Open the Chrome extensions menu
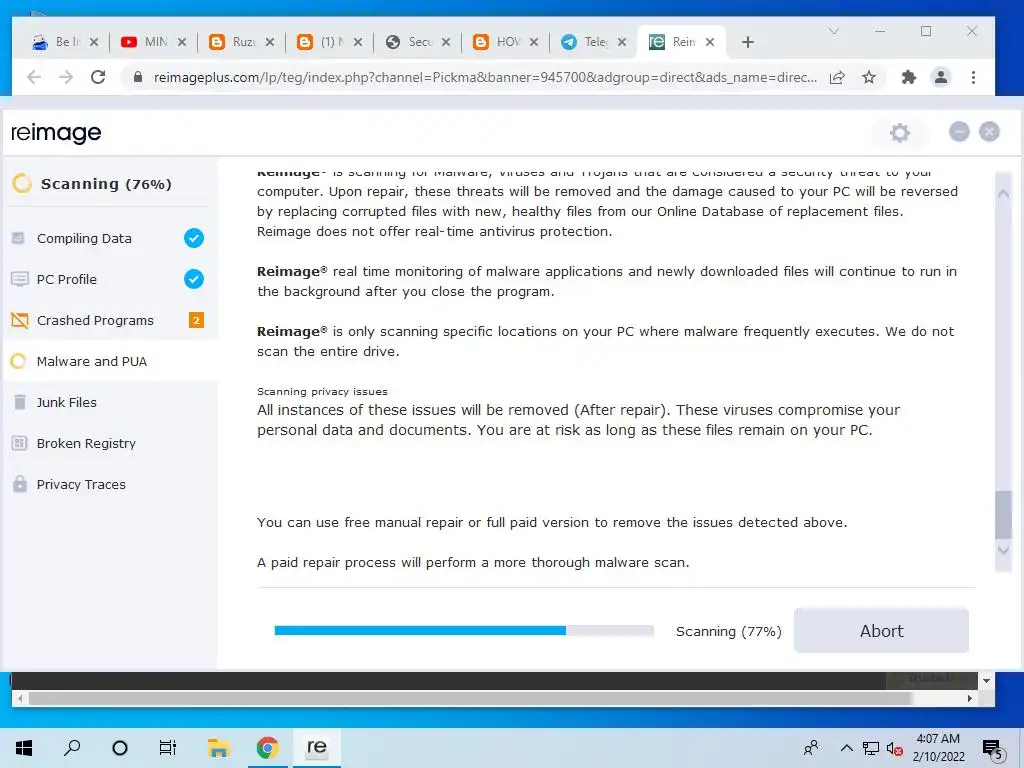The image size is (1024, 768). (x=908, y=77)
